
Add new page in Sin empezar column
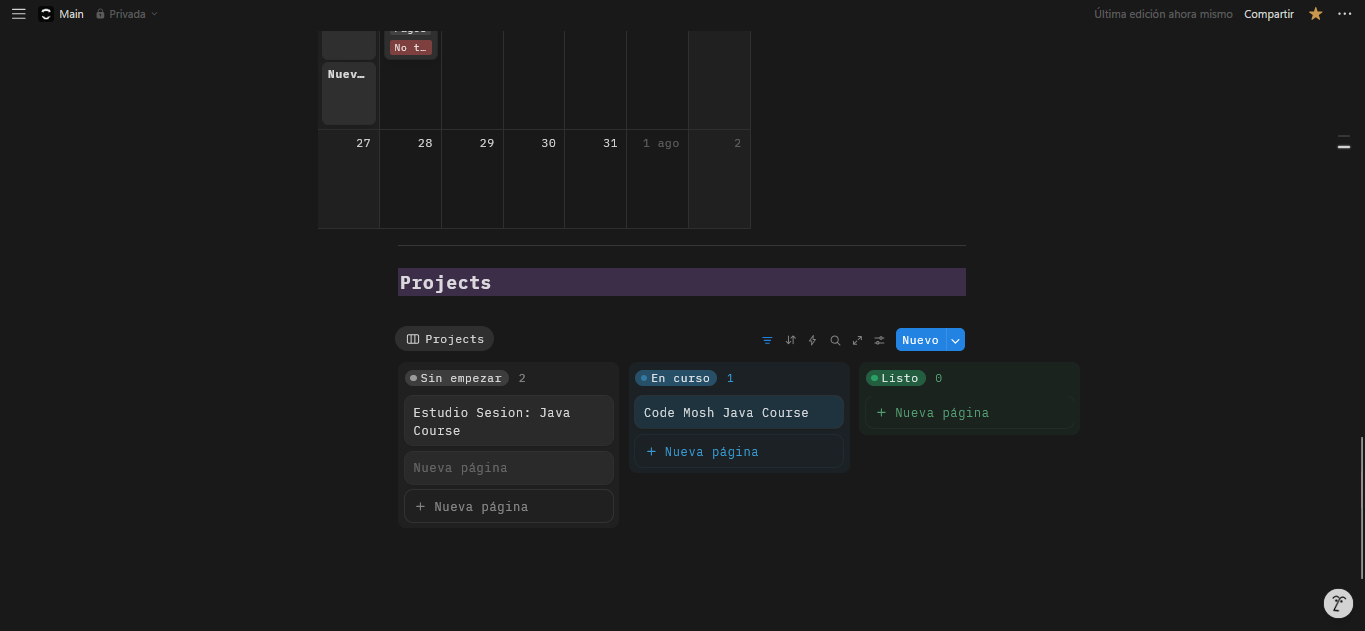click(x=509, y=506)
